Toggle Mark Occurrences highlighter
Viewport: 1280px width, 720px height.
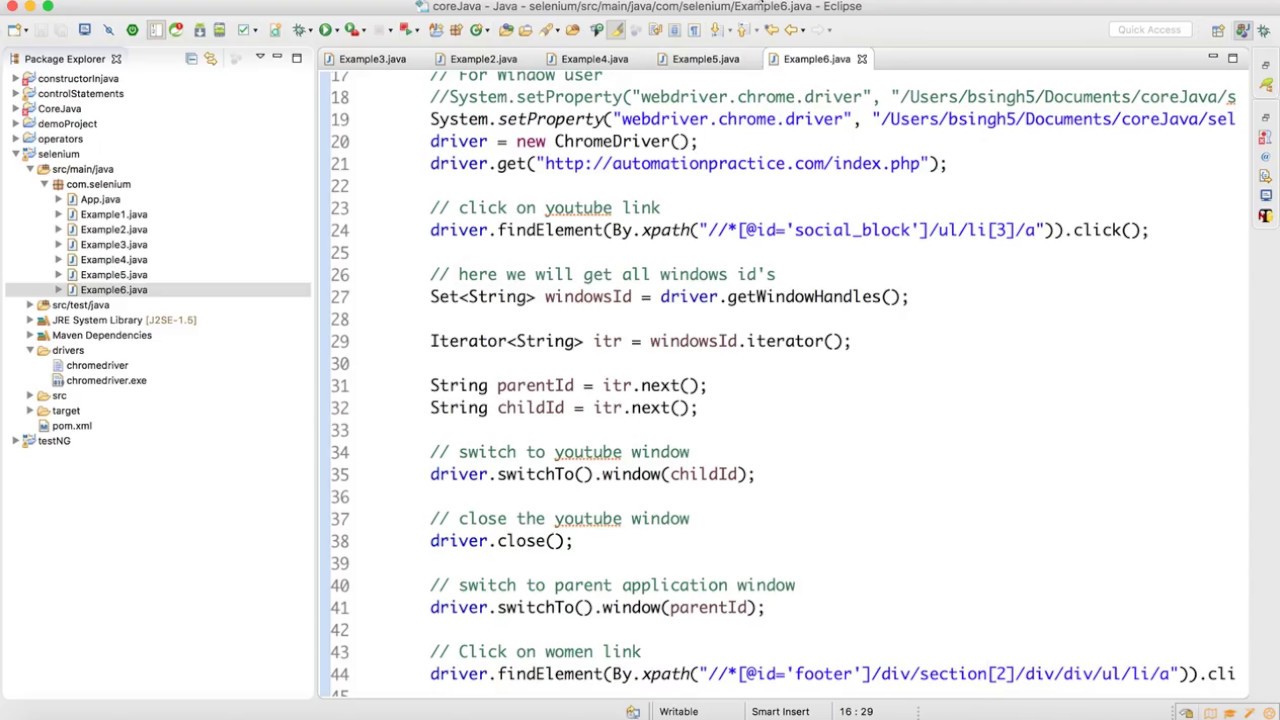[x=617, y=30]
